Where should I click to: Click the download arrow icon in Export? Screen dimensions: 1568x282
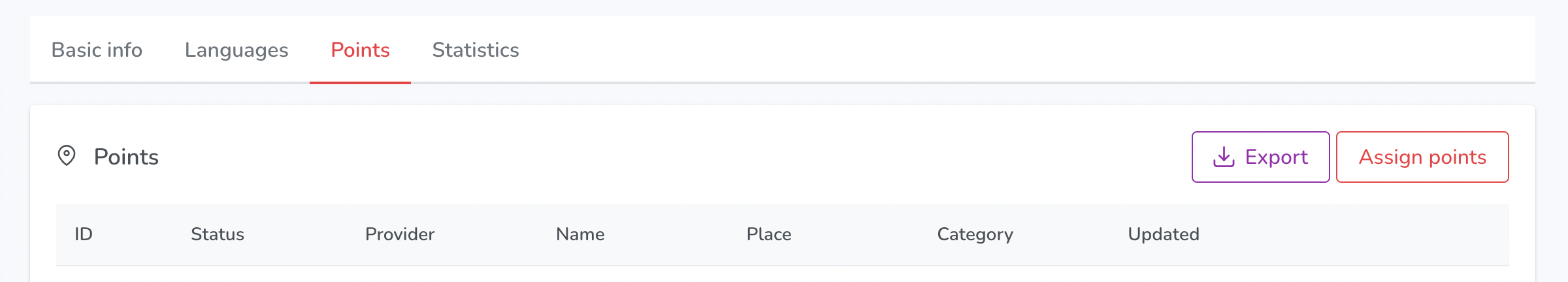(1224, 157)
